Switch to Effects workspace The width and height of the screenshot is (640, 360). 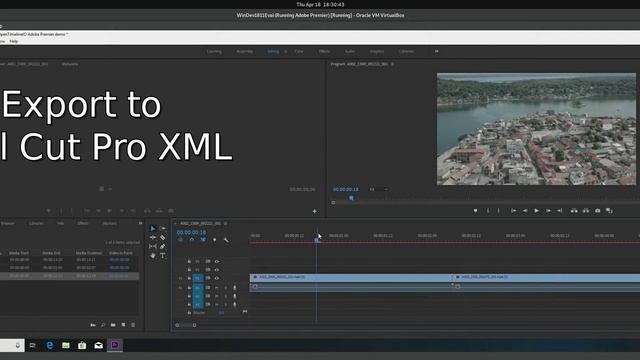[324, 51]
